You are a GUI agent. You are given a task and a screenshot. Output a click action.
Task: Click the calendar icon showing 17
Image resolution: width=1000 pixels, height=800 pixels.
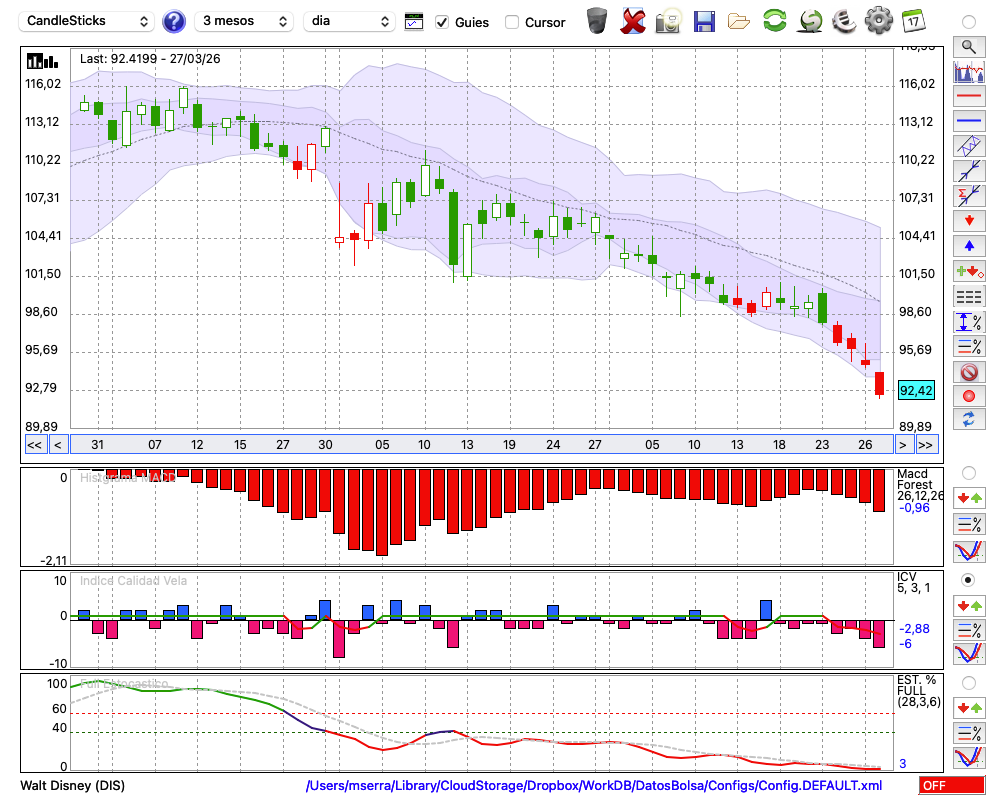pyautogui.click(x=913, y=21)
